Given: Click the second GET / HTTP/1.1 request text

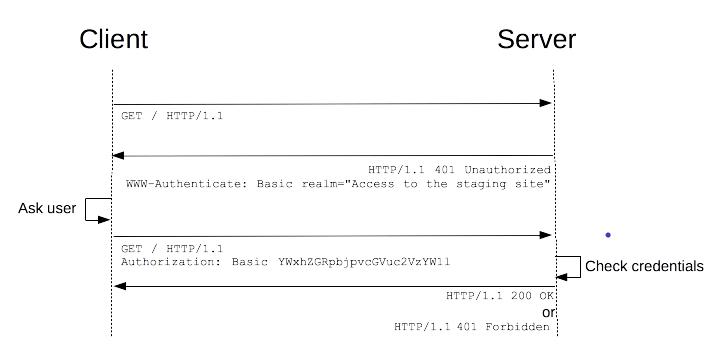Looking at the screenshot, I should pos(172,248).
